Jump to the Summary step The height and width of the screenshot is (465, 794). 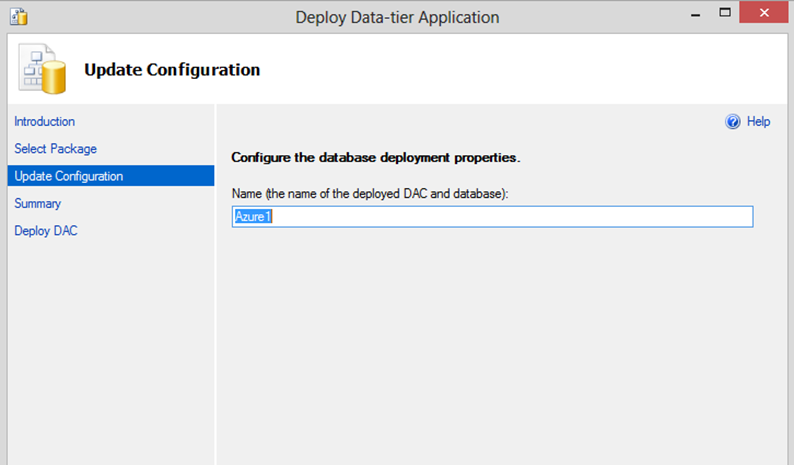(38, 204)
